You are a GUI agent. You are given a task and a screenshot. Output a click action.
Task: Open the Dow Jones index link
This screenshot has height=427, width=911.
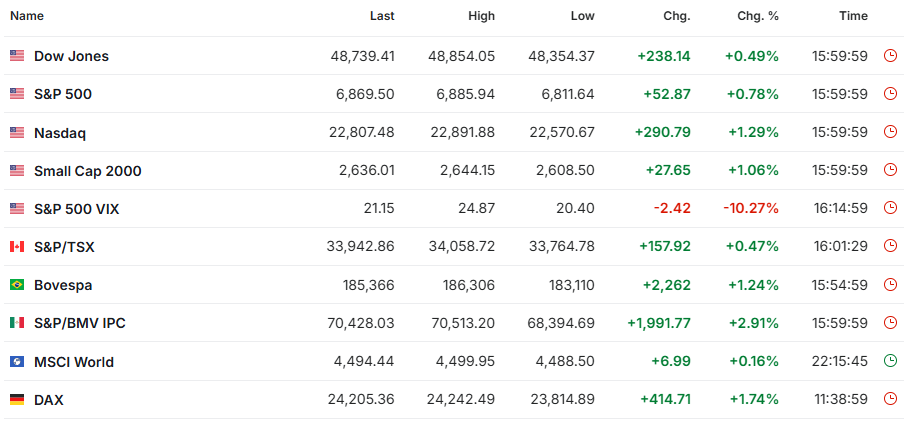click(x=71, y=56)
